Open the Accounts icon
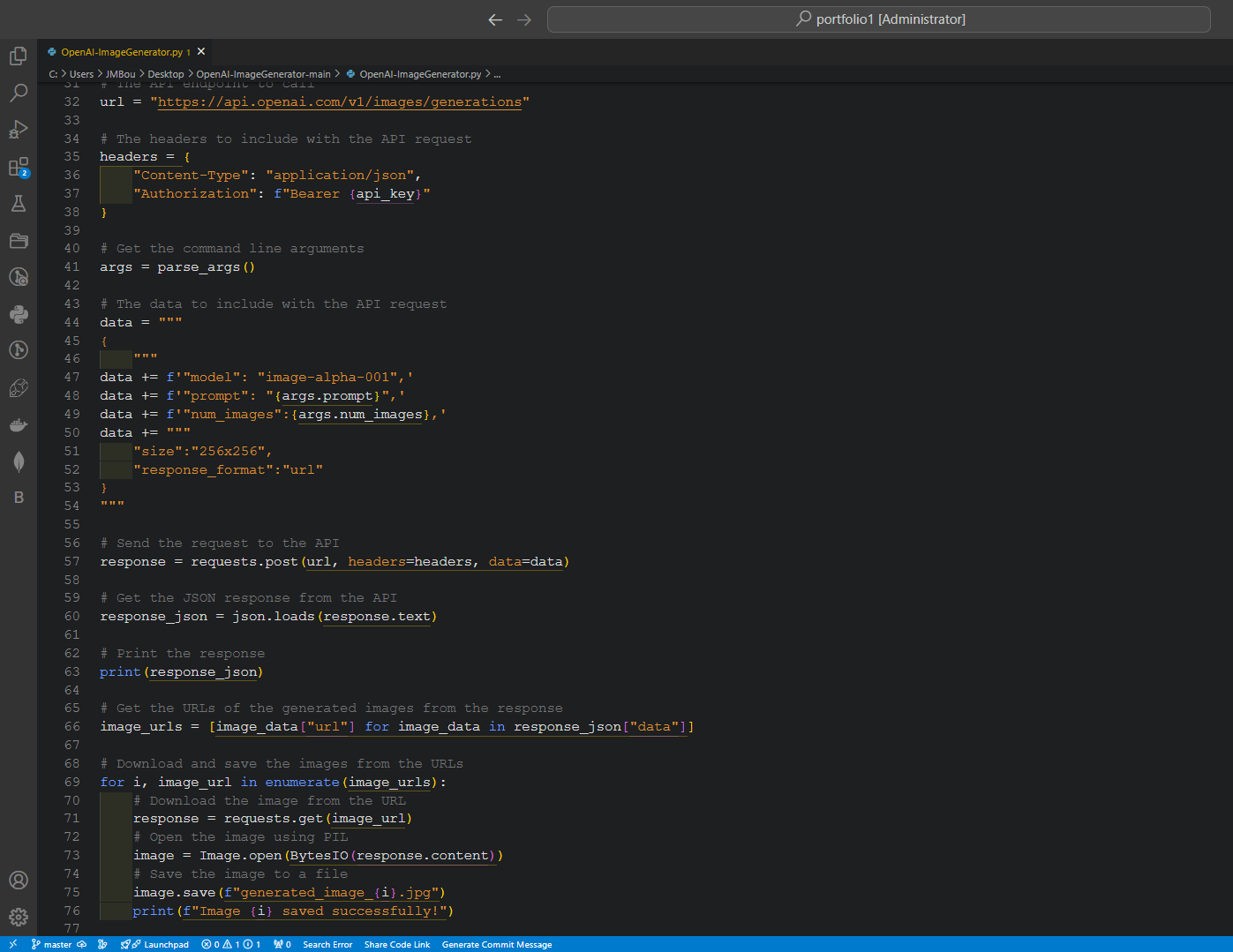 click(x=19, y=880)
